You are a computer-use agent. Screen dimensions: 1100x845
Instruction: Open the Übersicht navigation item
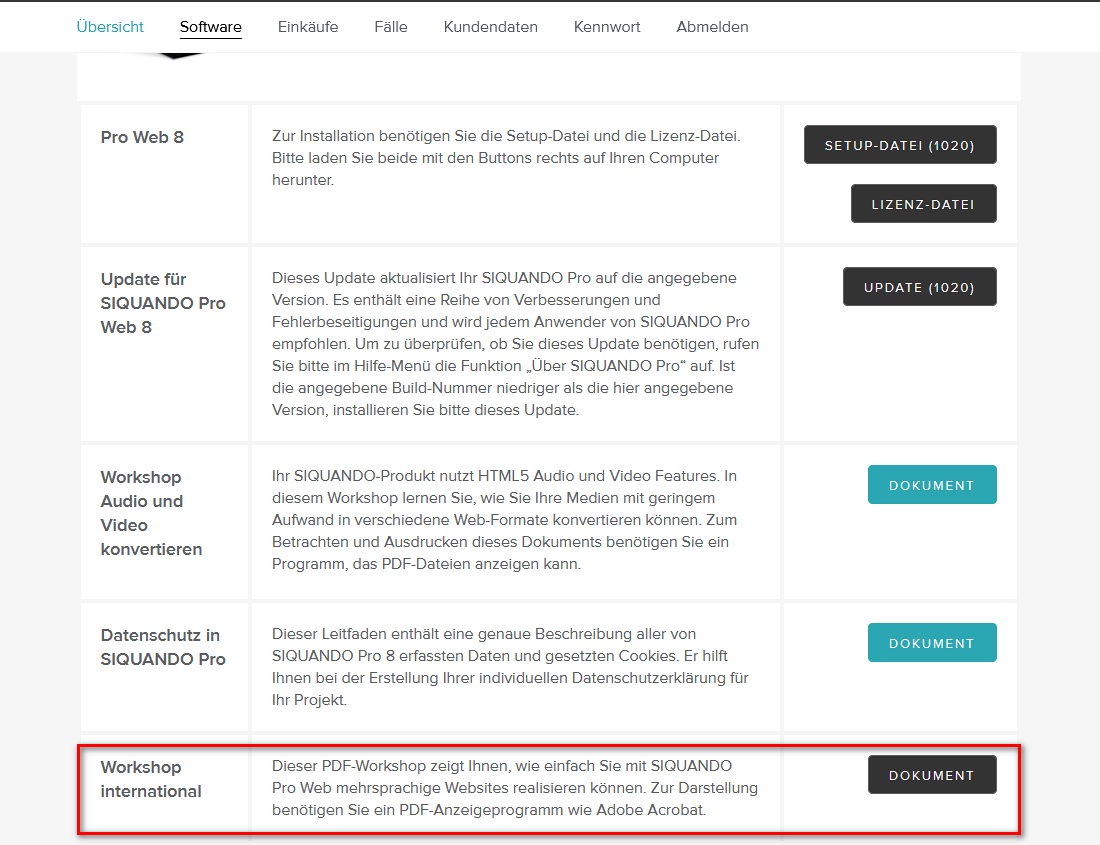(x=110, y=27)
